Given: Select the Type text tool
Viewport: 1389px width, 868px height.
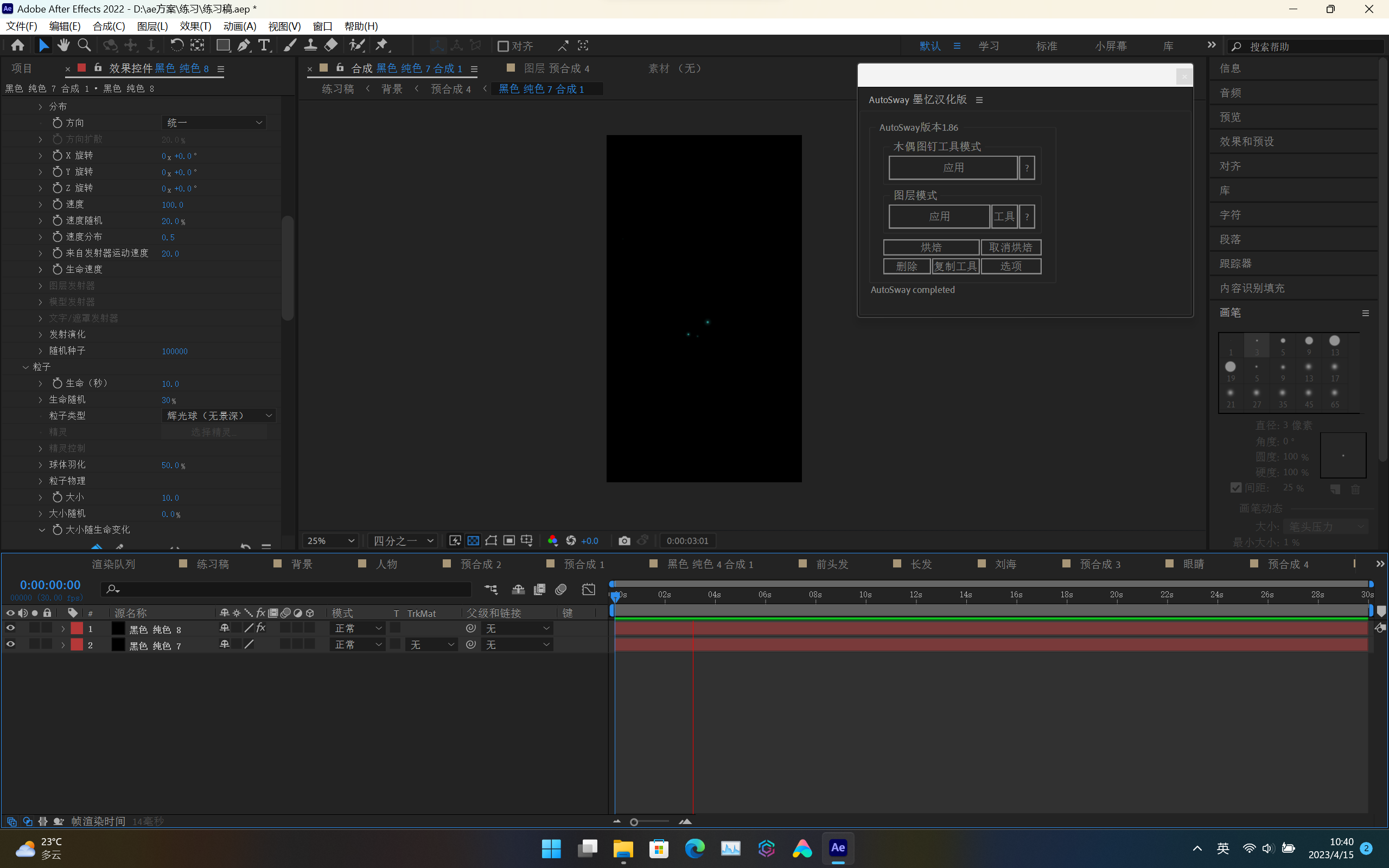Looking at the screenshot, I should pyautogui.click(x=264, y=46).
